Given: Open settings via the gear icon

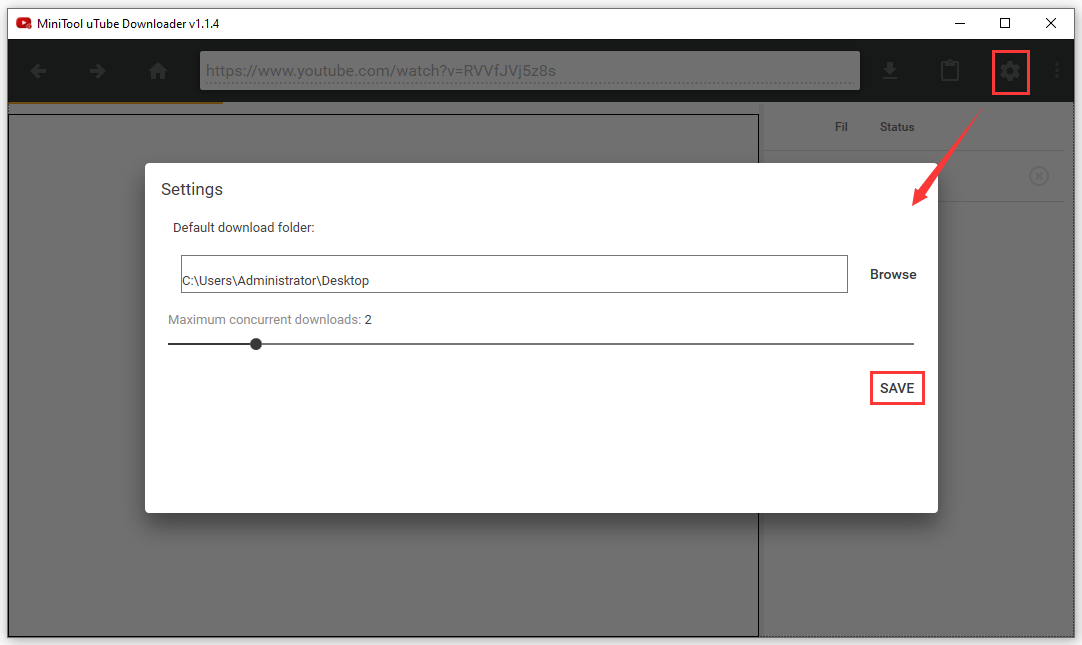Looking at the screenshot, I should pos(1010,71).
